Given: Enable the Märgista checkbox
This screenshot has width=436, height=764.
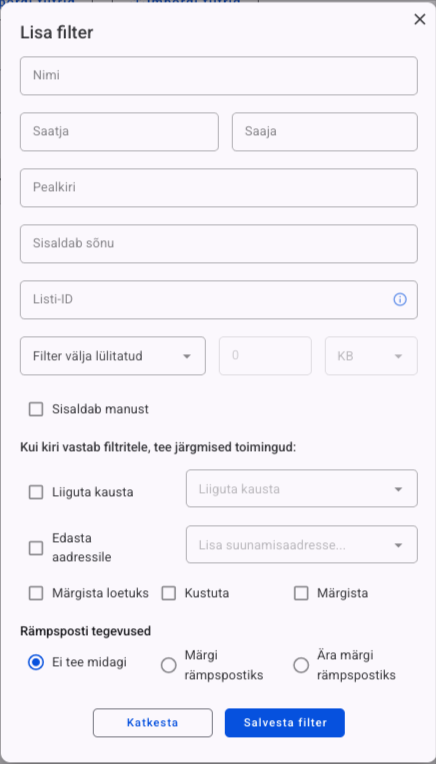Looking at the screenshot, I should coord(301,593).
